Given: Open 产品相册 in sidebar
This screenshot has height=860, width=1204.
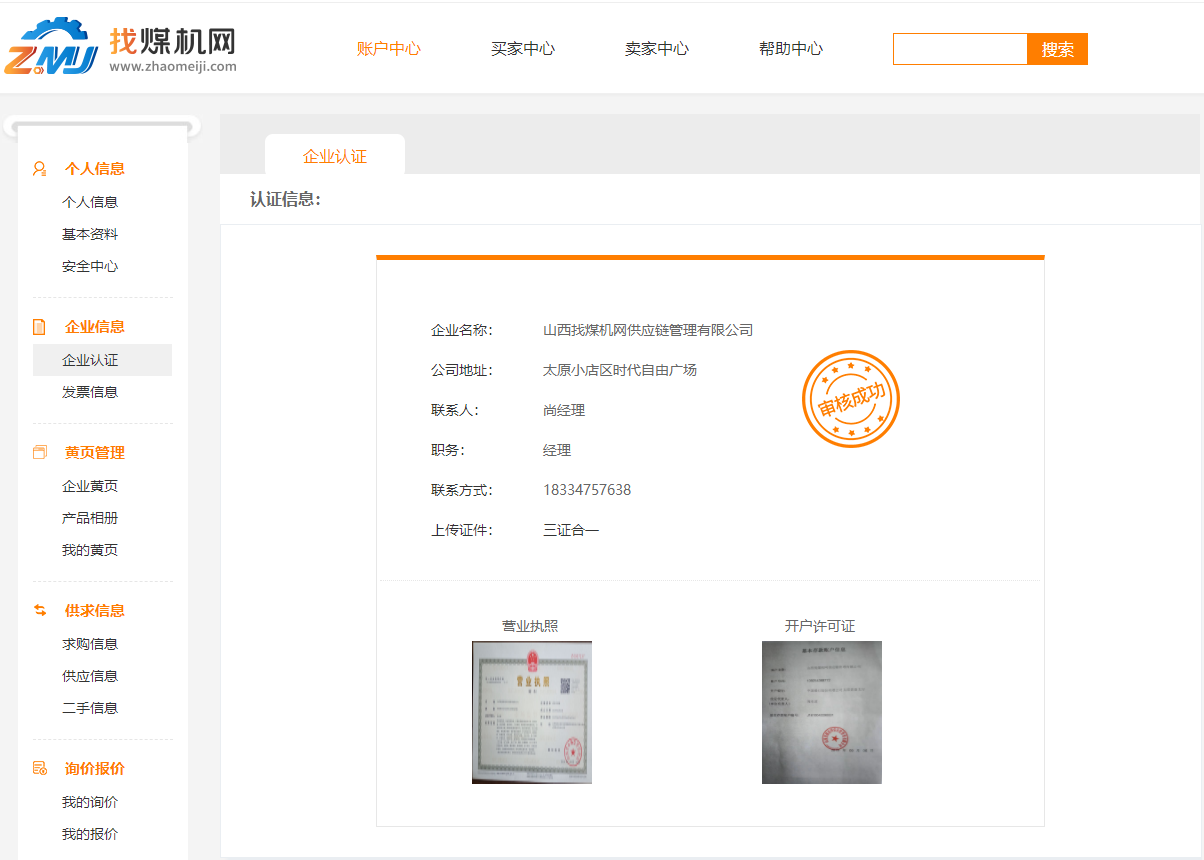Looking at the screenshot, I should pyautogui.click(x=90, y=518).
